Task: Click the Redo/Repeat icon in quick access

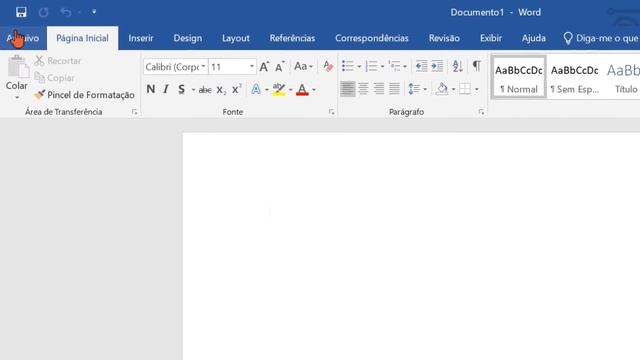Action: pos(43,12)
